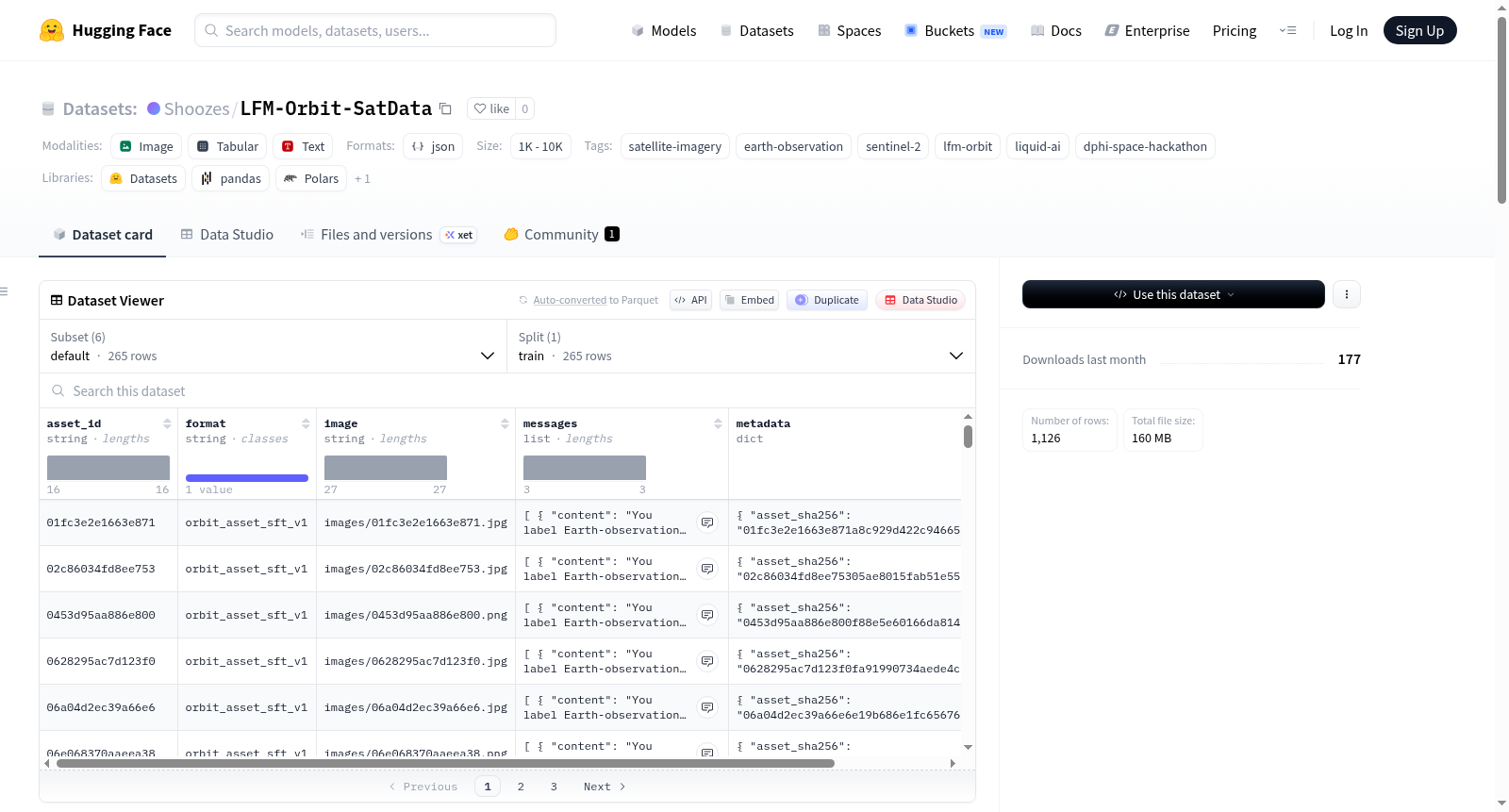
Task: Select the Polars library tag
Action: [311, 178]
